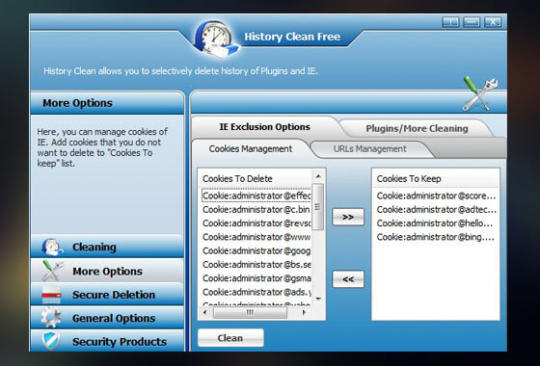Switch to IE Exclusion Options tab

[264, 127]
